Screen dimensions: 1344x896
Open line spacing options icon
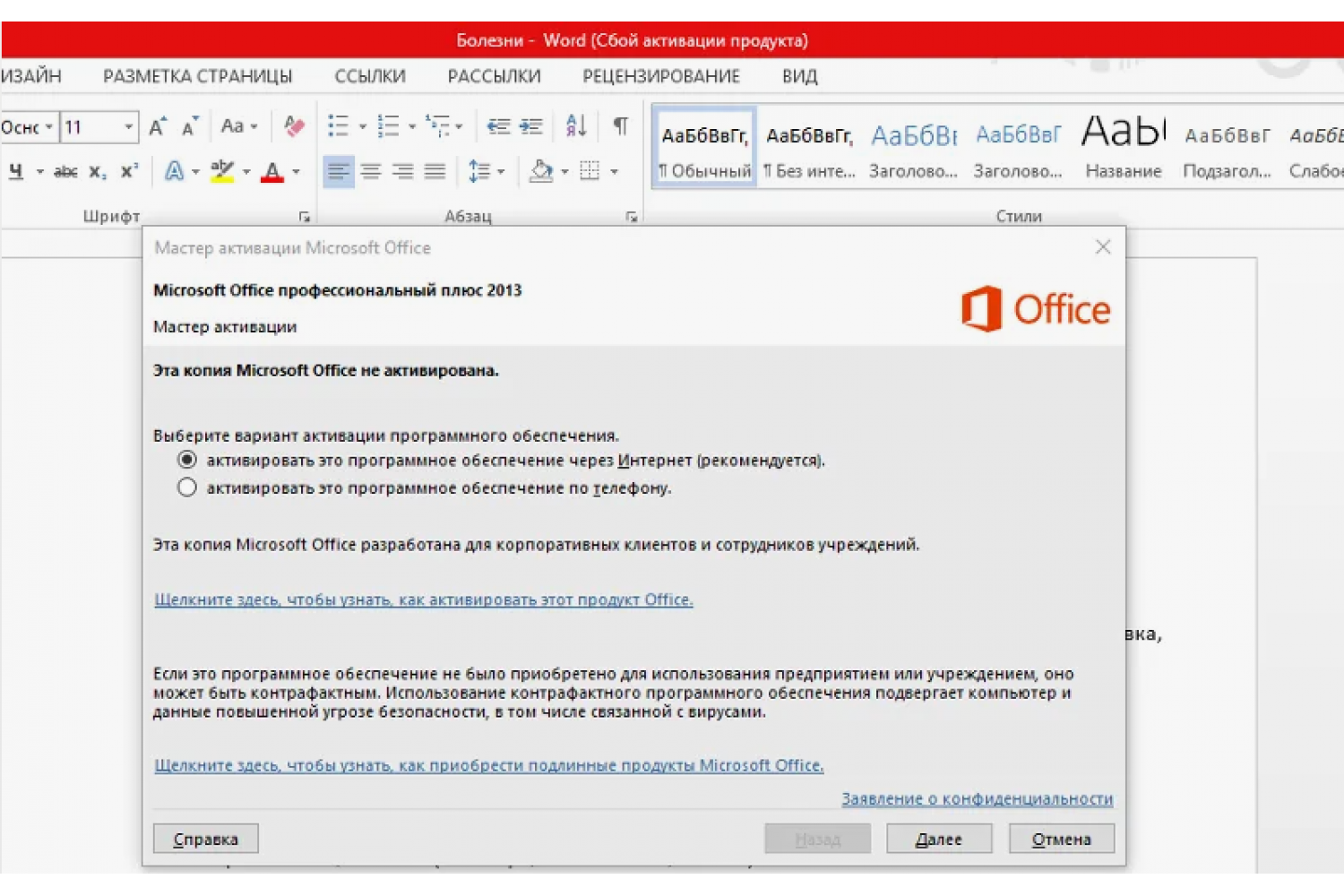(x=479, y=170)
